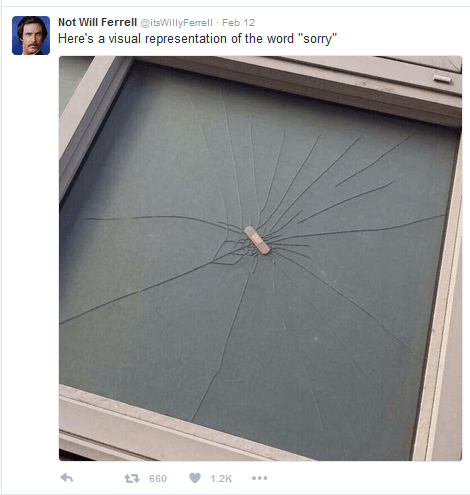Open the Ron Burgundy profile avatar
The height and width of the screenshot is (495, 470).
[x=31, y=35]
